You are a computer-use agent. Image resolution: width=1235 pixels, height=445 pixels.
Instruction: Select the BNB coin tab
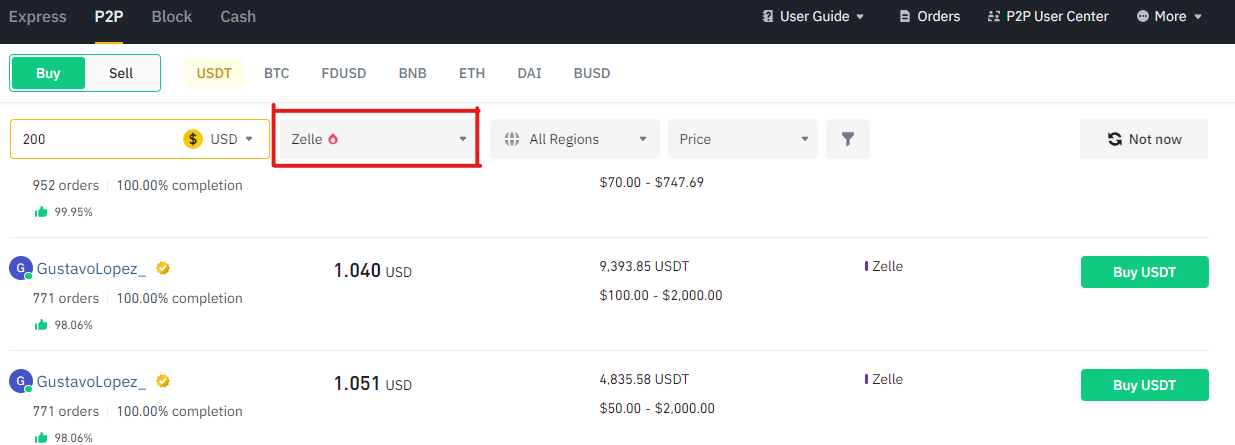pyautogui.click(x=412, y=73)
